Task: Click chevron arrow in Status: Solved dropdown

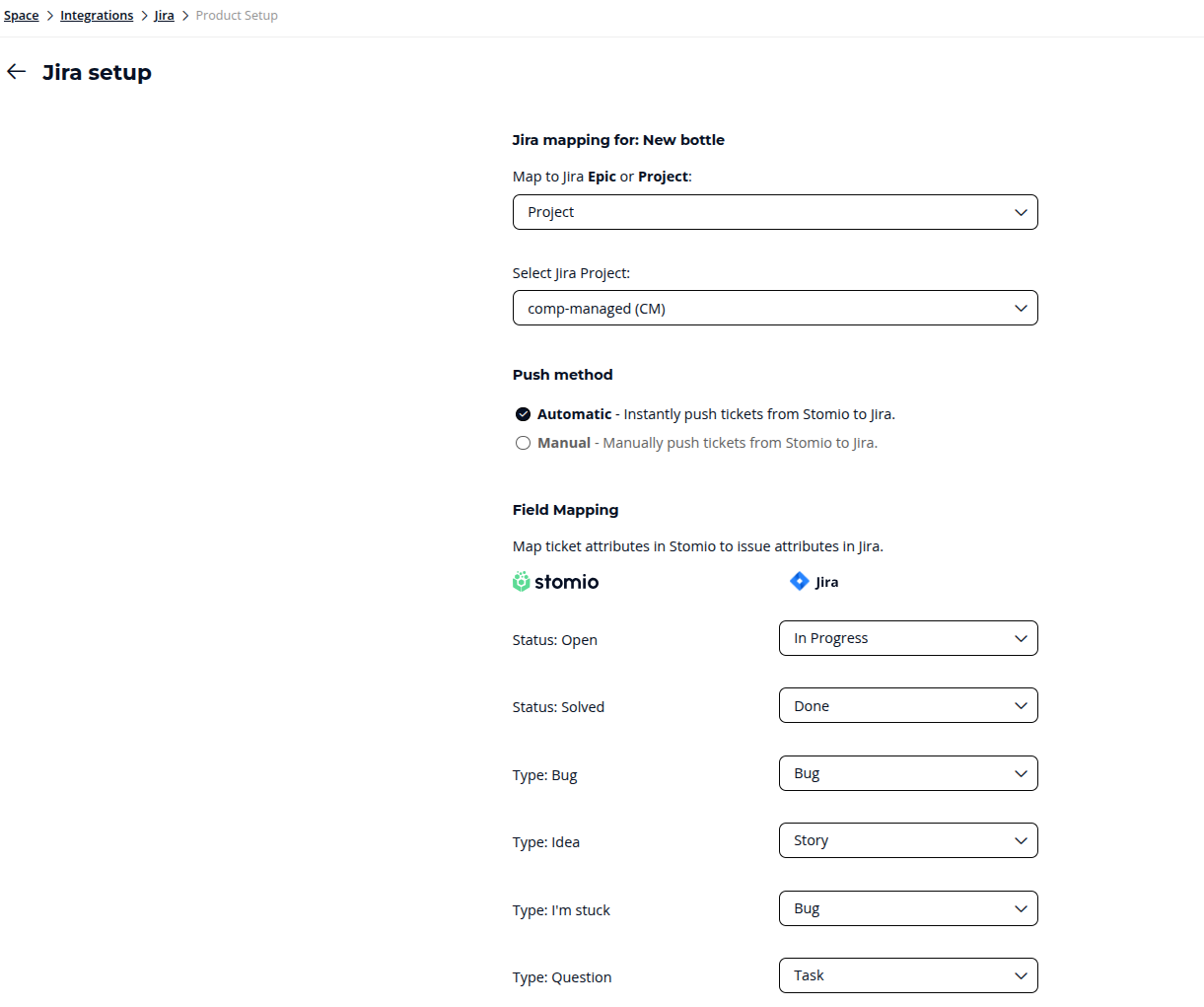Action: pyautogui.click(x=1021, y=706)
